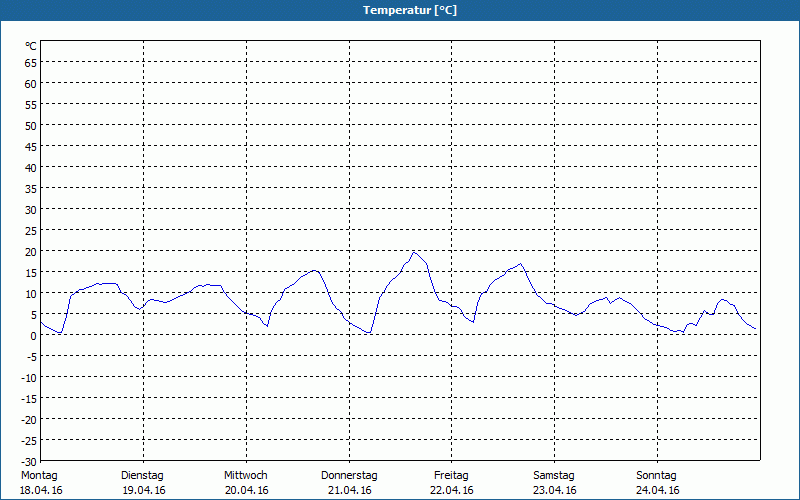
Task: Click the Freitag day label
Action: [x=452, y=476]
